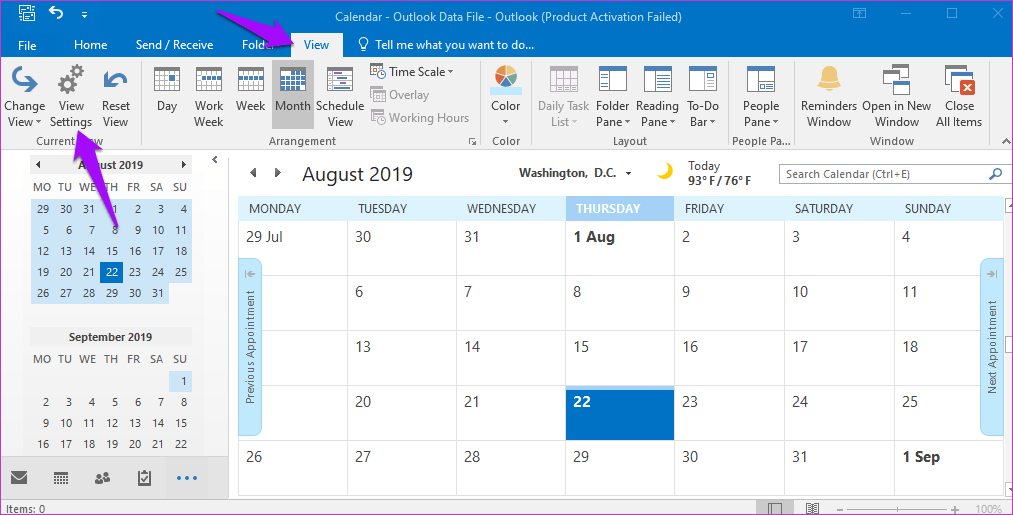Click the THURSDAY column header

(620, 209)
